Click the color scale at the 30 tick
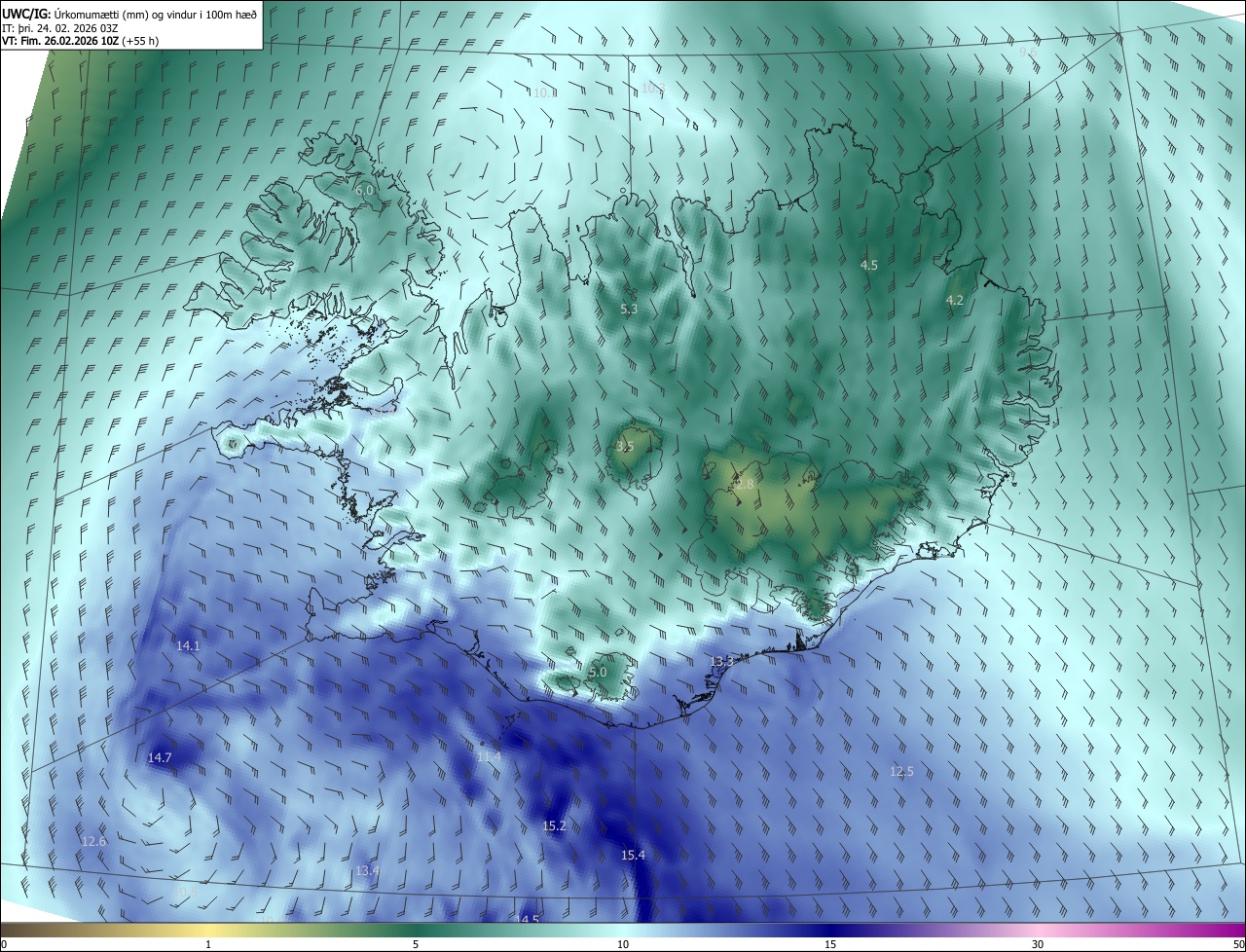 pyautogui.click(x=1038, y=944)
